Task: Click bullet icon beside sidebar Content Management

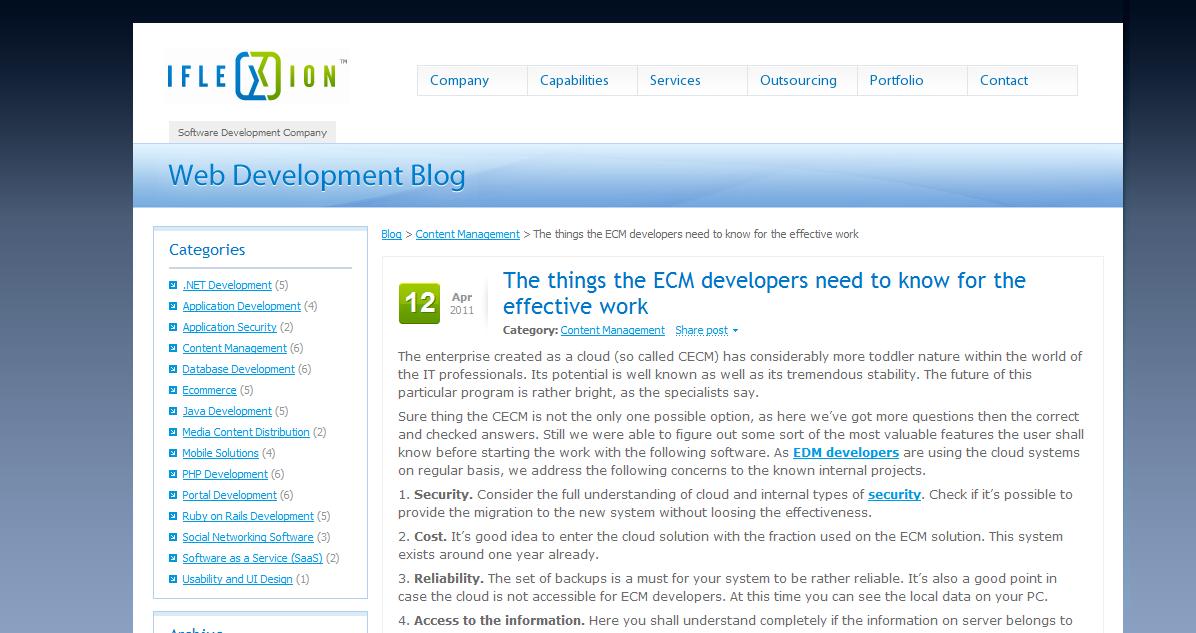Action: (173, 348)
